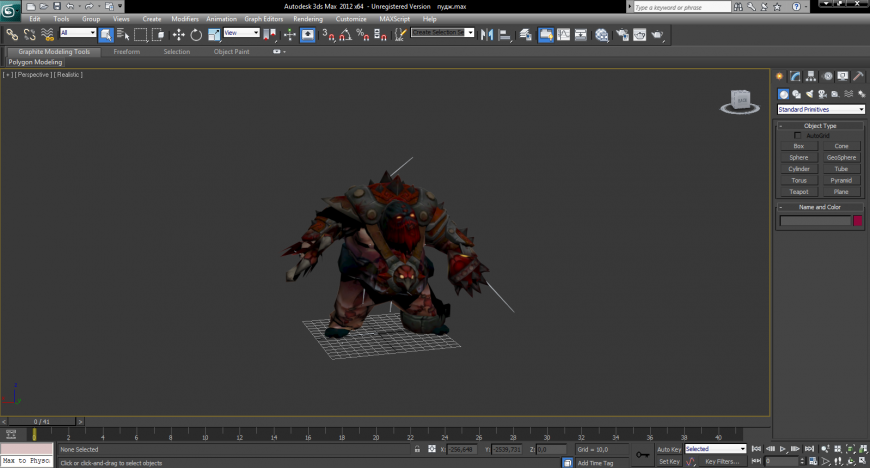
Task: Open the Standard Primitives dropdown
Action: pos(821,109)
